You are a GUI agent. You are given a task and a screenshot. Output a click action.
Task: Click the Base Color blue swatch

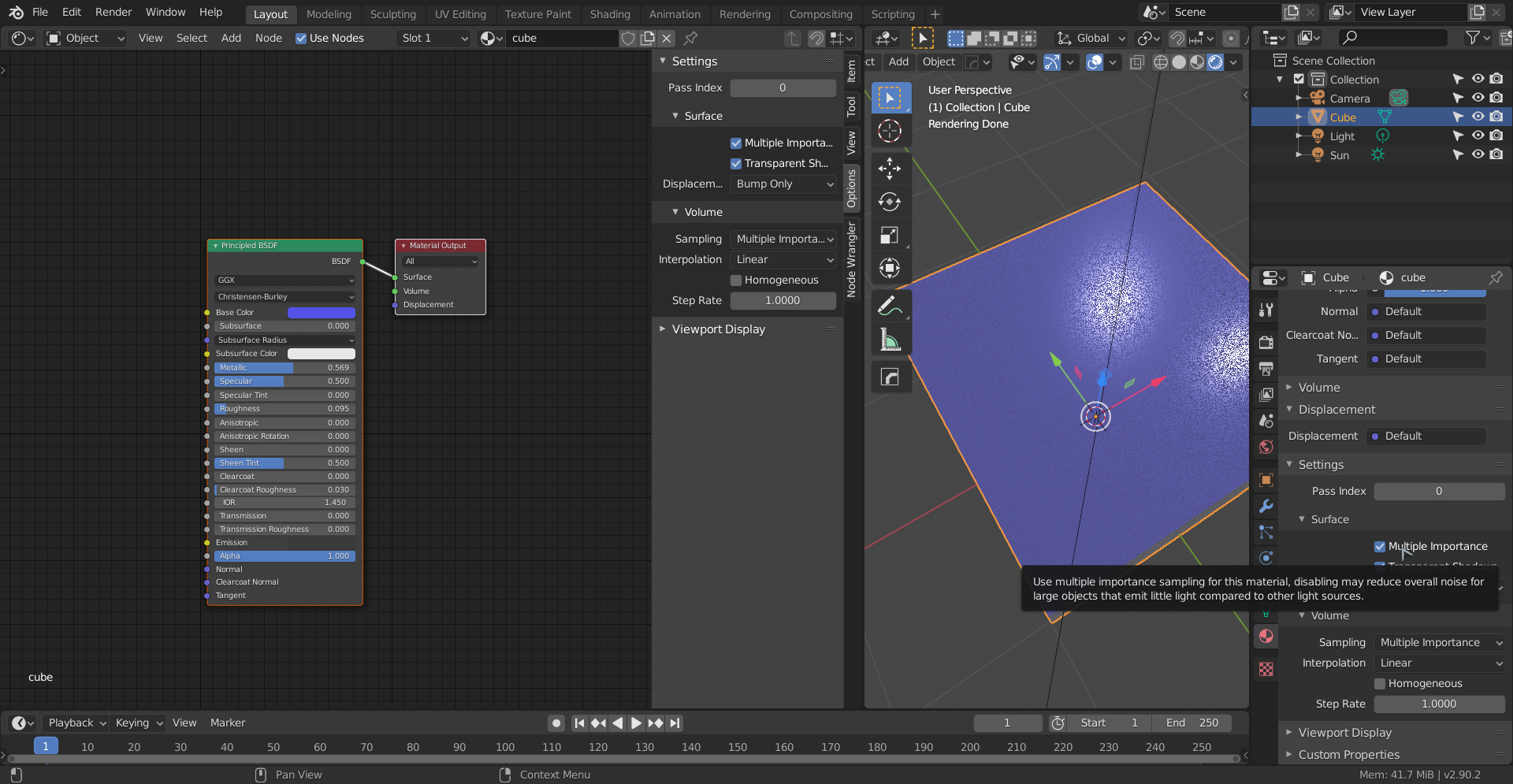321,313
